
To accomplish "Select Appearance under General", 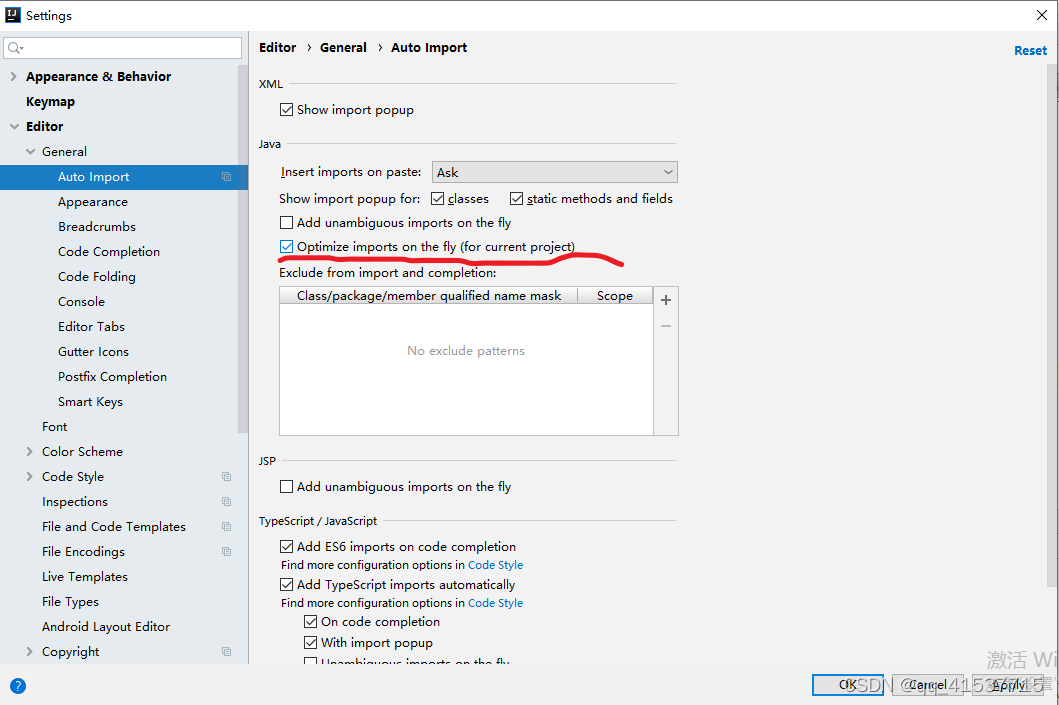I will point(93,202).
